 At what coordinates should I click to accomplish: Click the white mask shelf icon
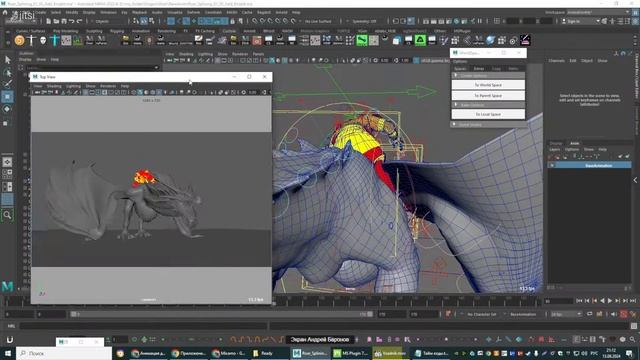[x=43, y=40]
